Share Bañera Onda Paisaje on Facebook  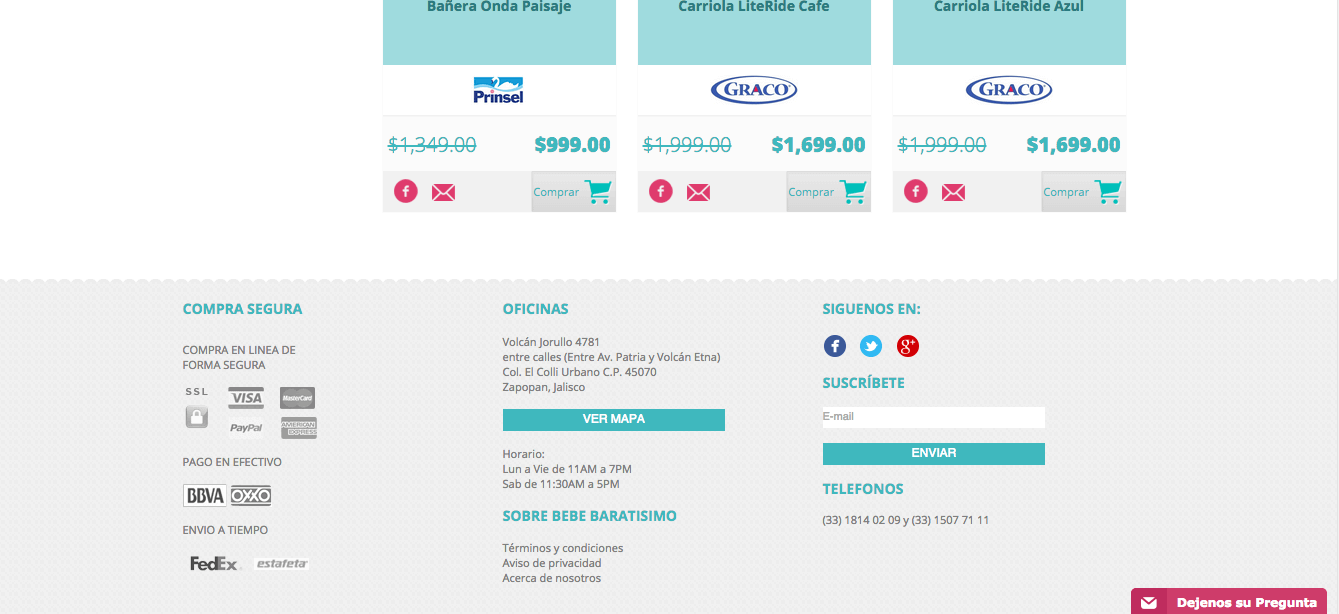405,191
